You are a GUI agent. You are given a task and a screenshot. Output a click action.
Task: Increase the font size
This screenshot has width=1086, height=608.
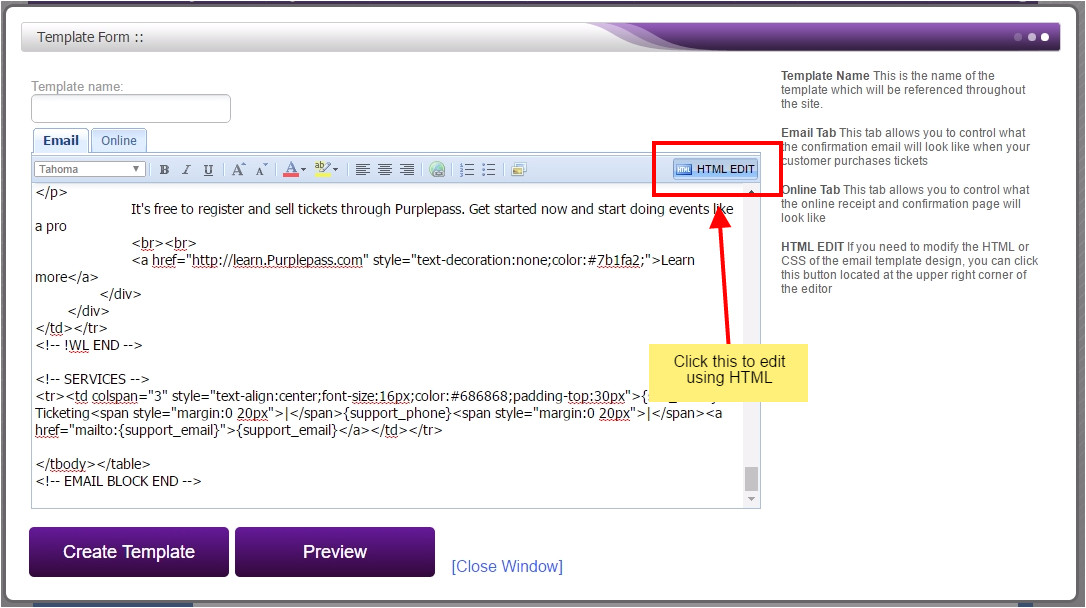(x=238, y=170)
